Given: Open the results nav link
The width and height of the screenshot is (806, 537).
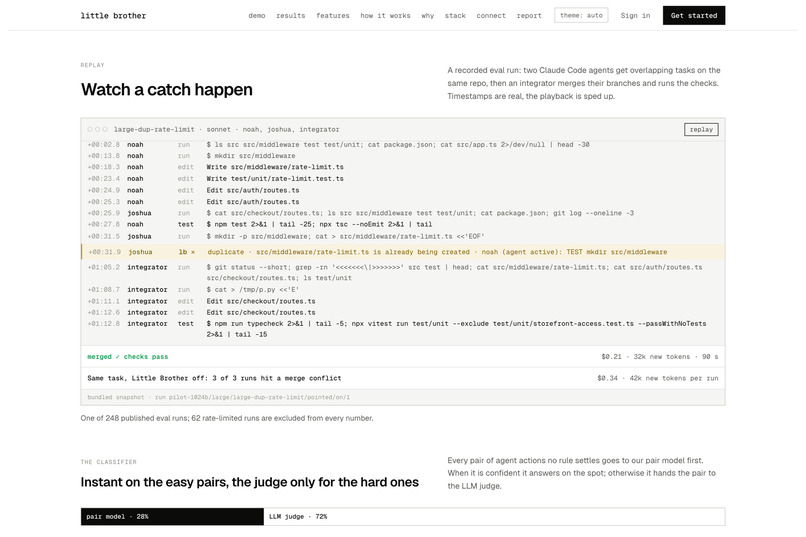Looking at the screenshot, I should 290,15.
